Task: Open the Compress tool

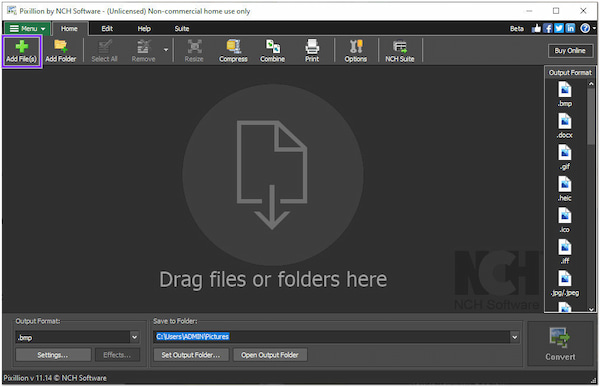Action: click(233, 51)
